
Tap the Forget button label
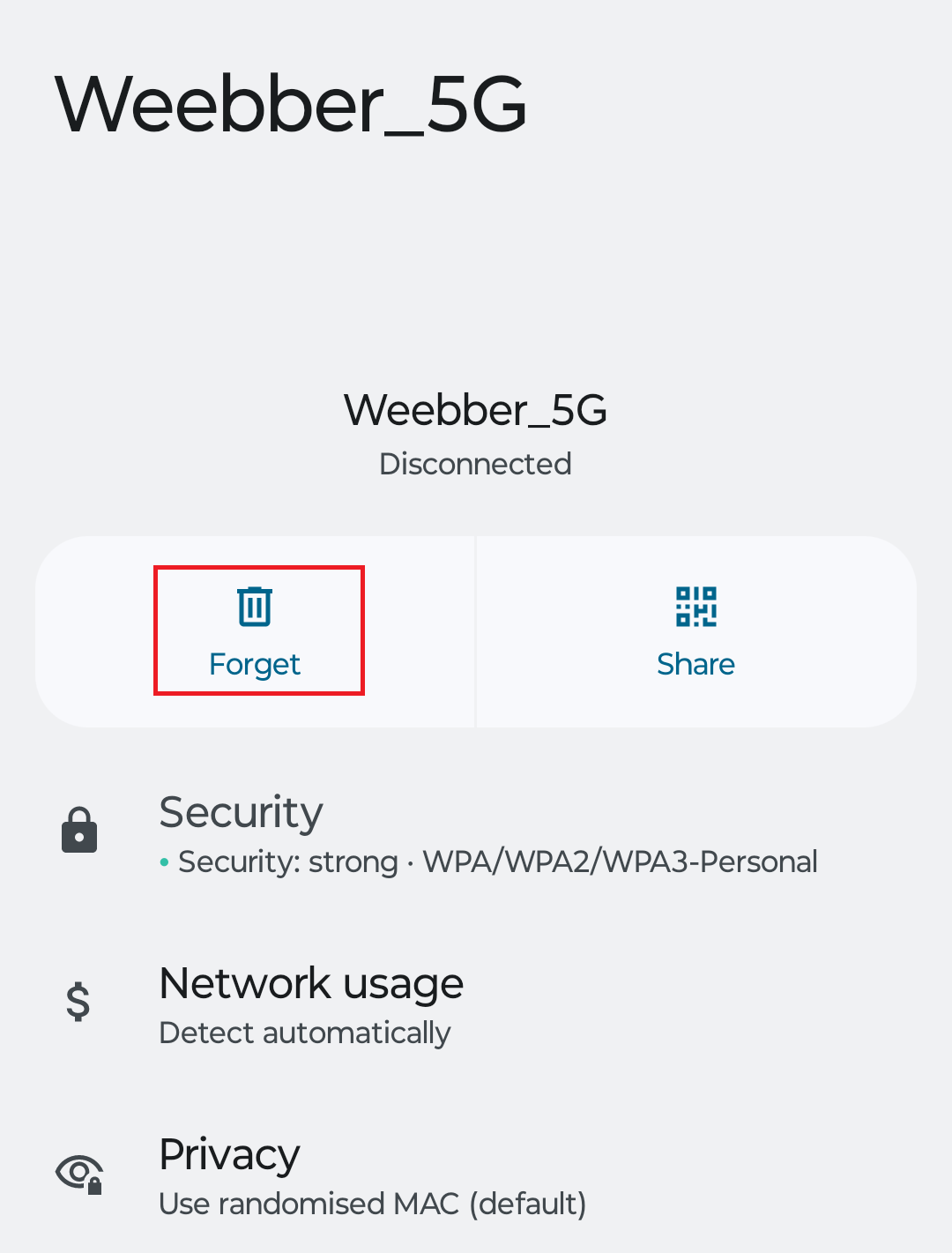[255, 664]
